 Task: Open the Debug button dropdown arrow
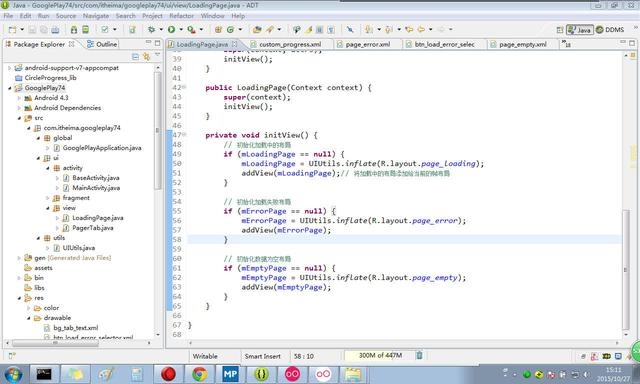[x=161, y=29]
